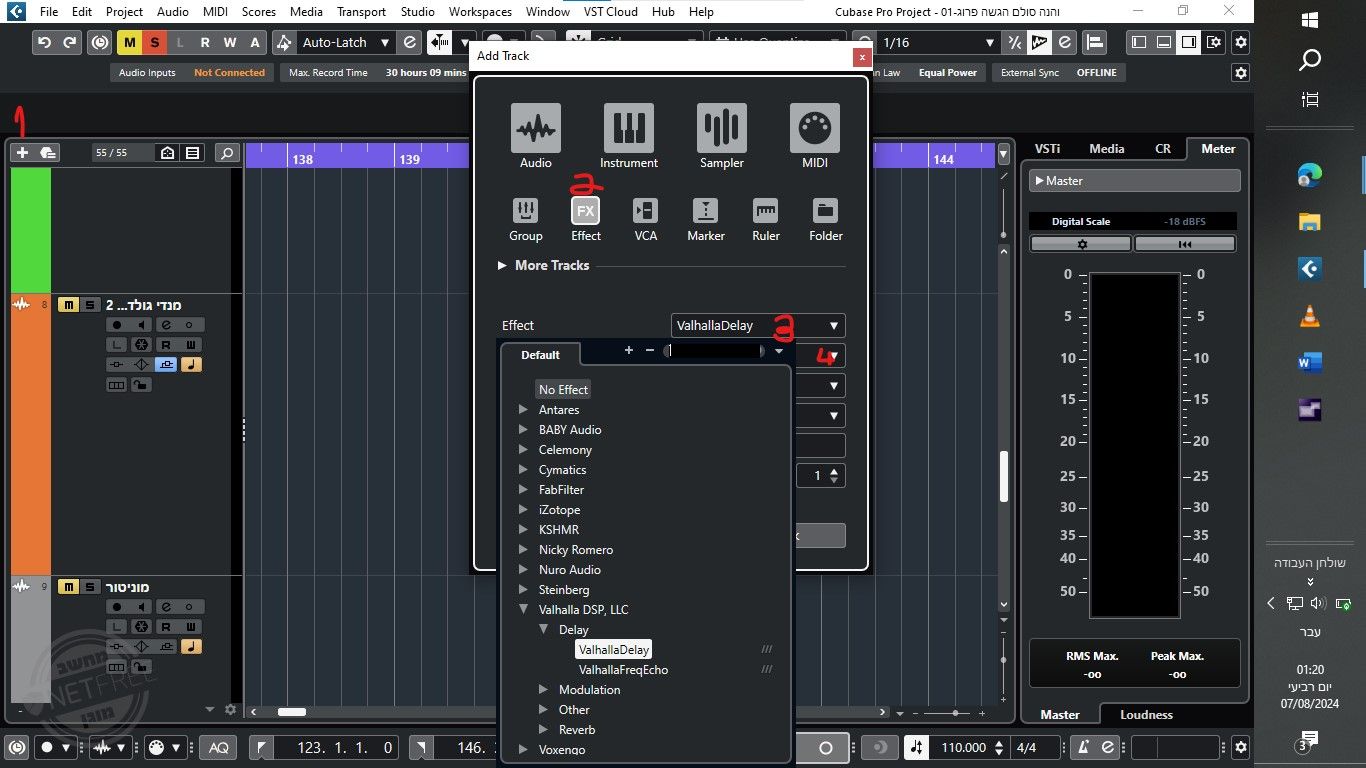Screen dimensions: 1366x768
Task: Open the File menu
Action: click(x=49, y=12)
